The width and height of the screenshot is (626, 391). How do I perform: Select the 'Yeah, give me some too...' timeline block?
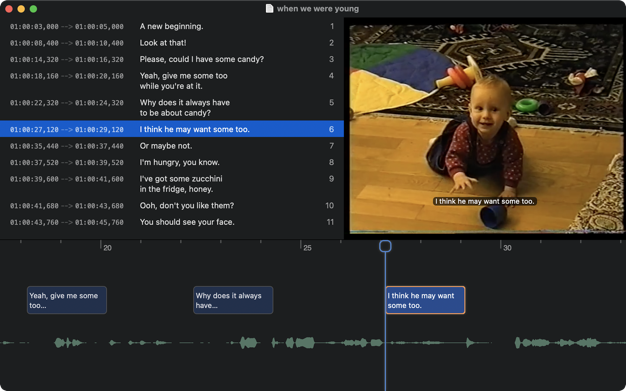pyautogui.click(x=67, y=300)
